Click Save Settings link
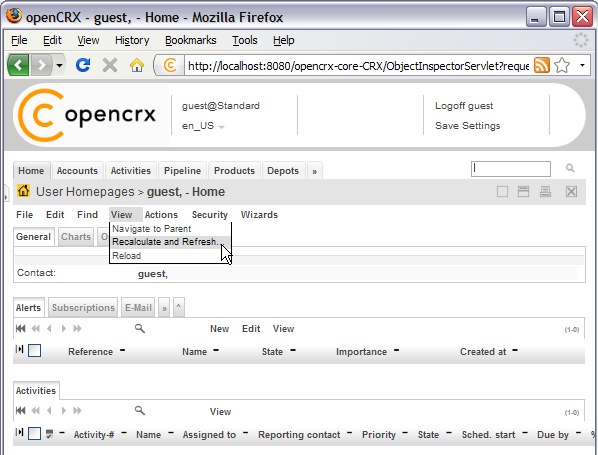 [468, 125]
